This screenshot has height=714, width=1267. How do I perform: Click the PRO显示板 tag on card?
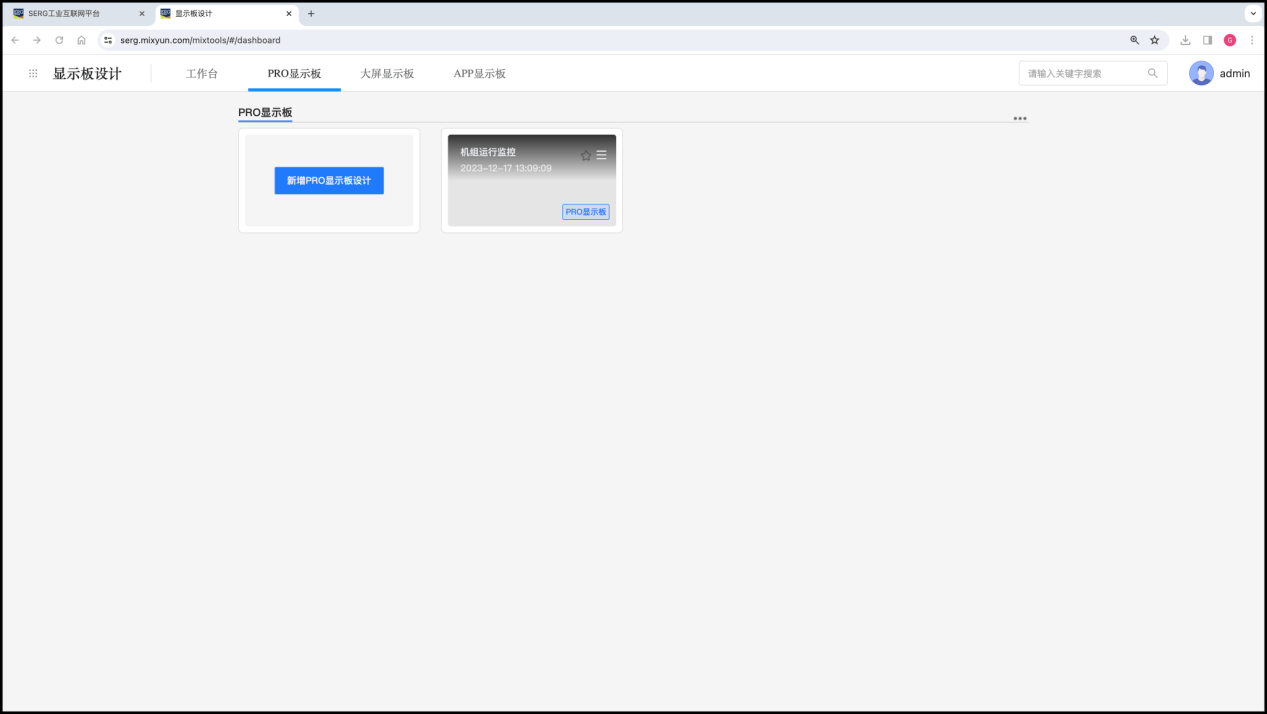(585, 212)
